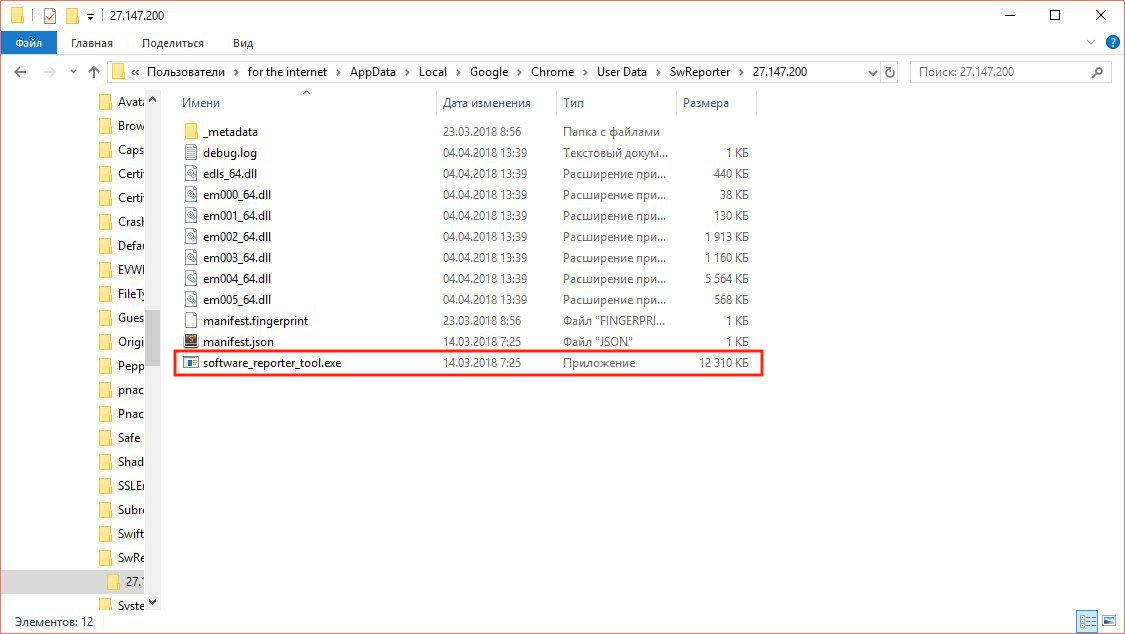This screenshot has height=634, width=1125.
Task: Click the Back navigation arrow
Action: [x=20, y=72]
